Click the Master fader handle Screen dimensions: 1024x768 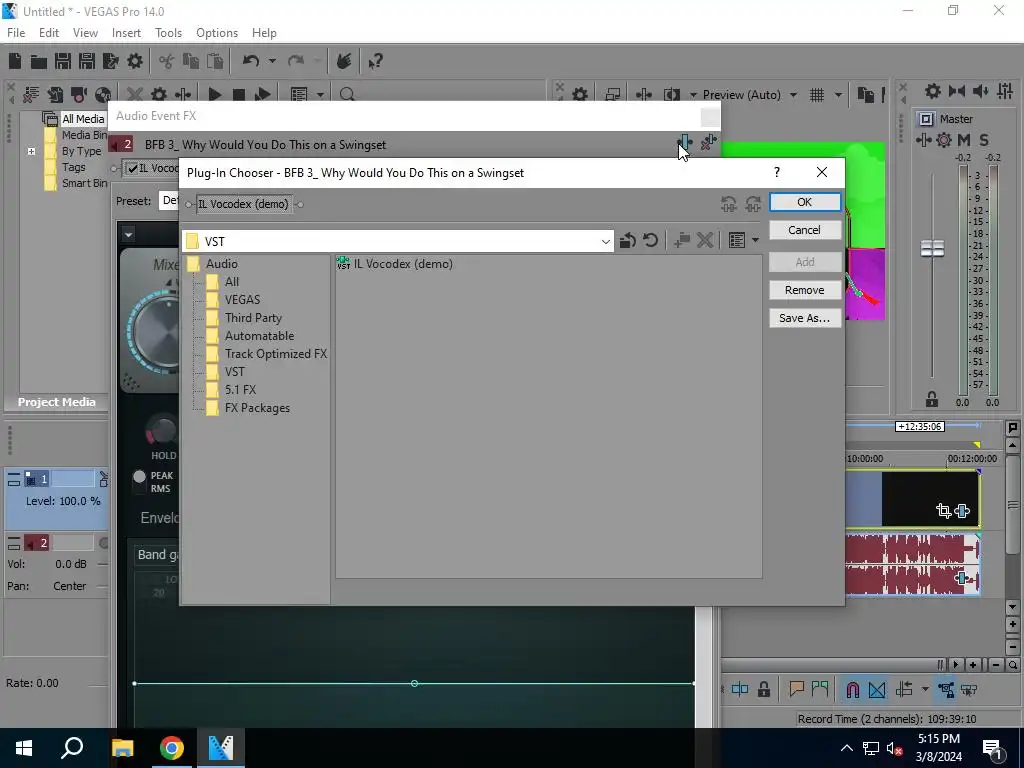pyautogui.click(x=932, y=249)
